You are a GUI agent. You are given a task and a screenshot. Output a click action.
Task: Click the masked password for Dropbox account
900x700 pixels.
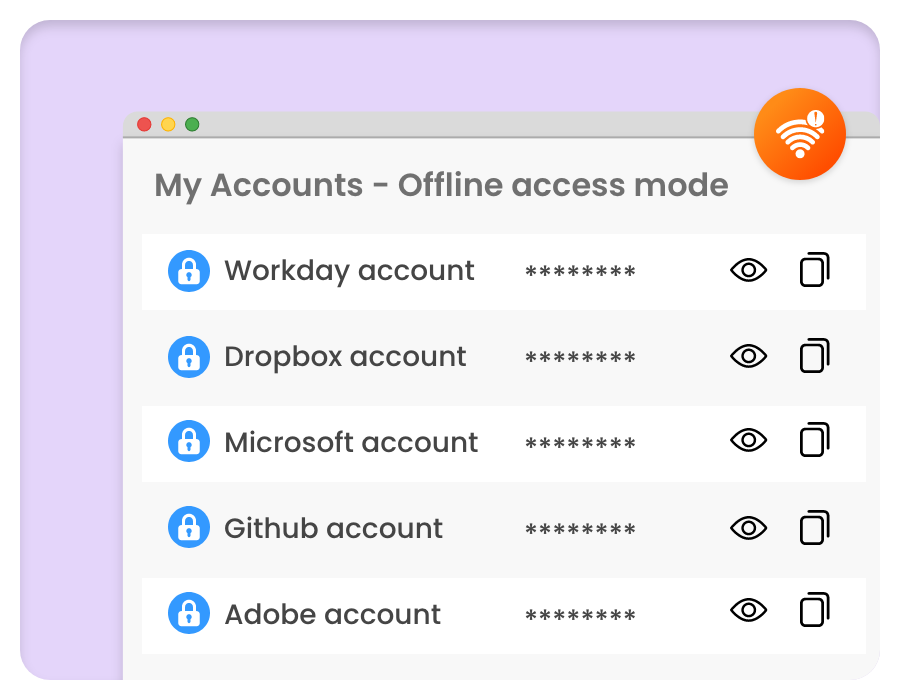click(x=580, y=358)
